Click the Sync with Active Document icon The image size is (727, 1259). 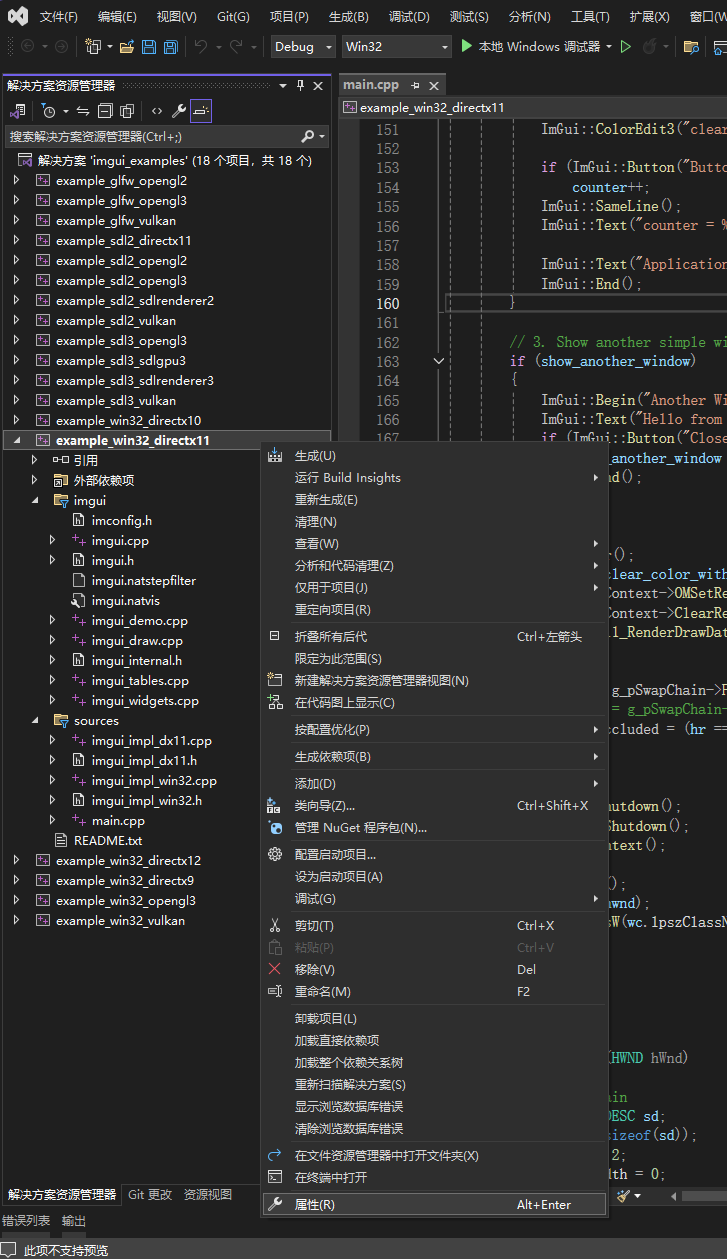(x=83, y=111)
